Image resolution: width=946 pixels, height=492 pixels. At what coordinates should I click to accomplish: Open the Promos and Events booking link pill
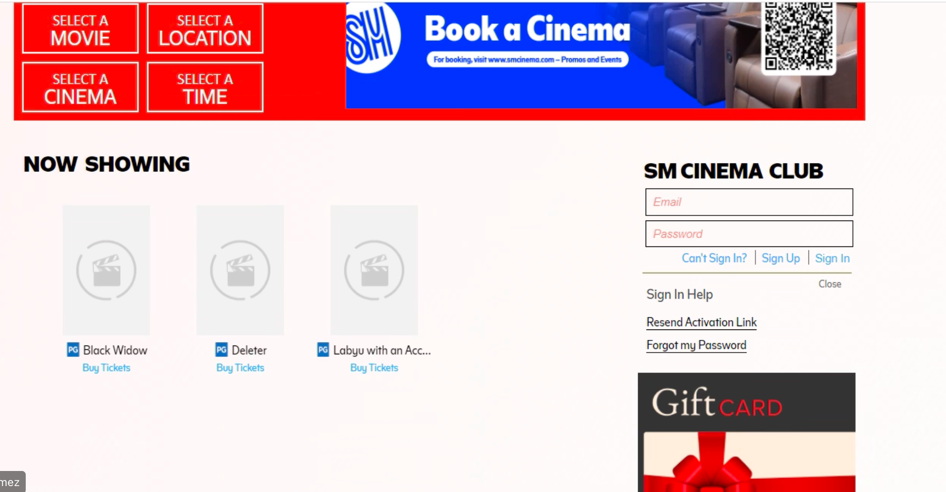tap(528, 60)
